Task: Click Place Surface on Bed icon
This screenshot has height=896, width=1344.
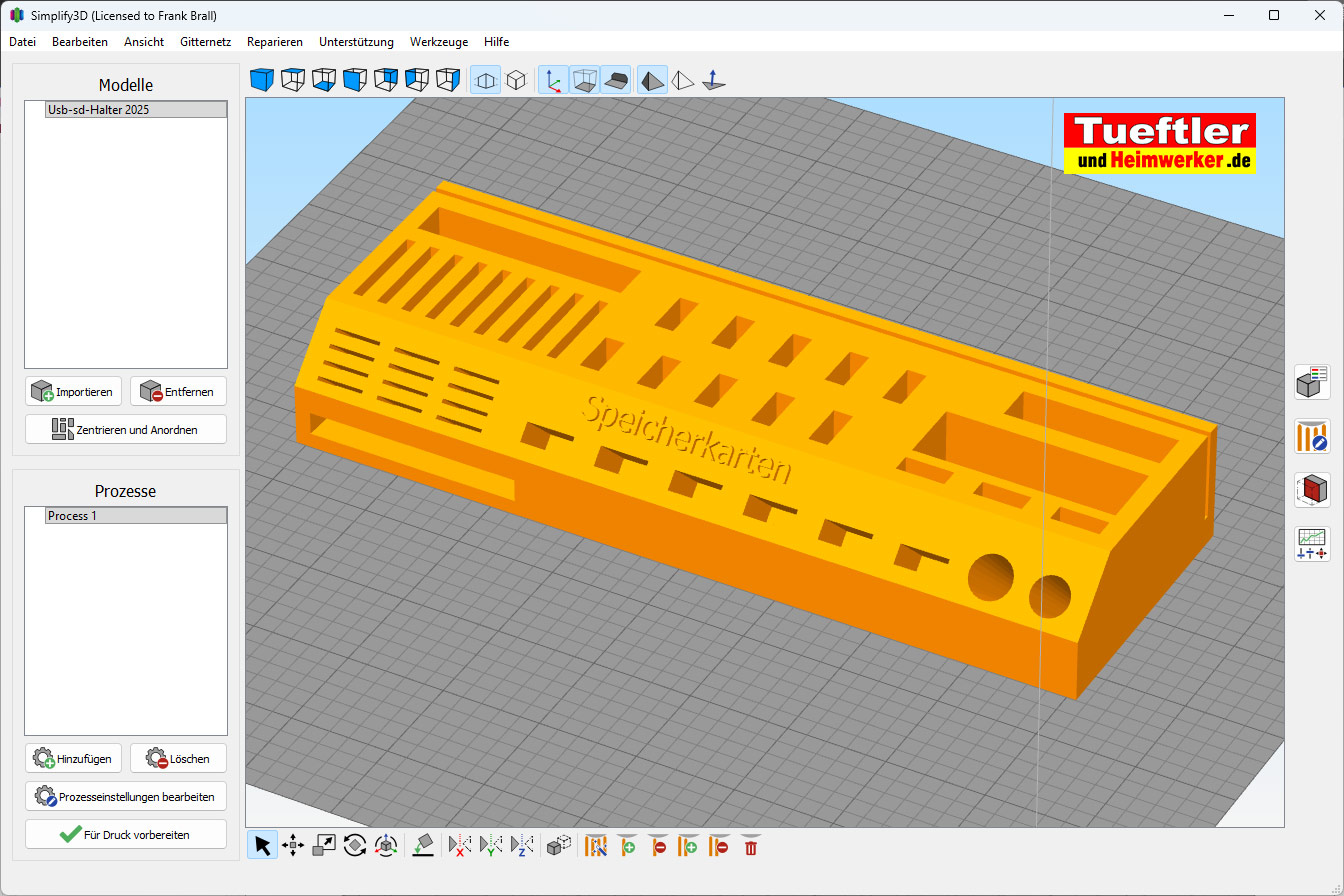Action: click(x=423, y=846)
